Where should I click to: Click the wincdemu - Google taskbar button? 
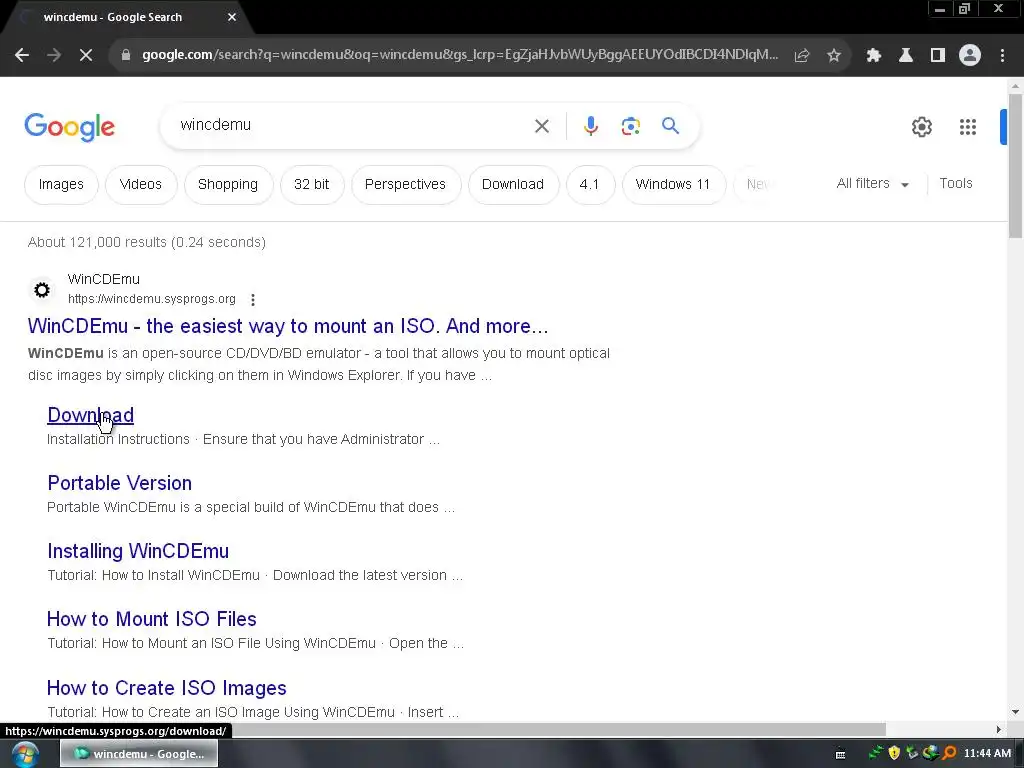pos(139,754)
